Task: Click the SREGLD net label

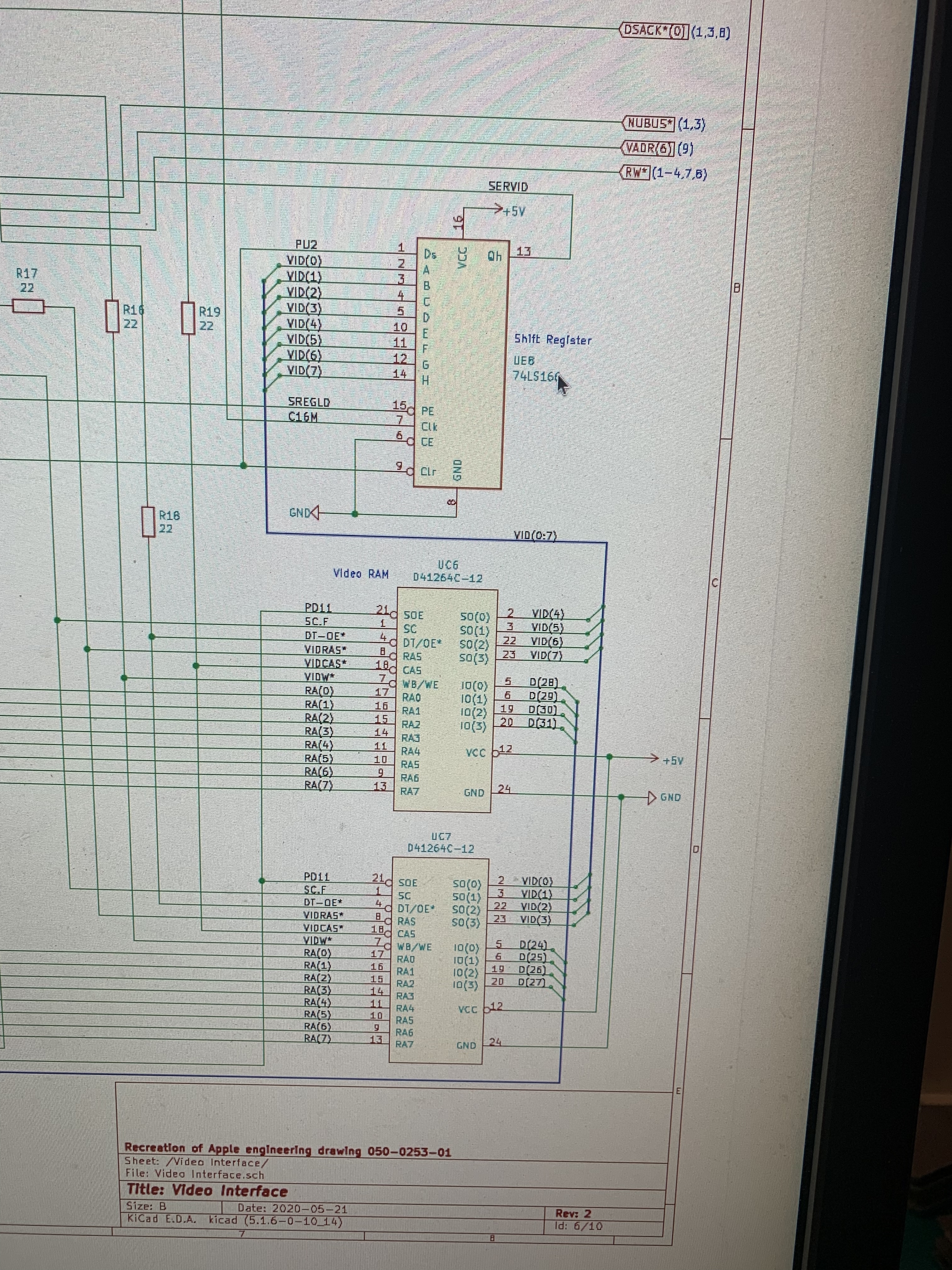Action: (x=309, y=402)
